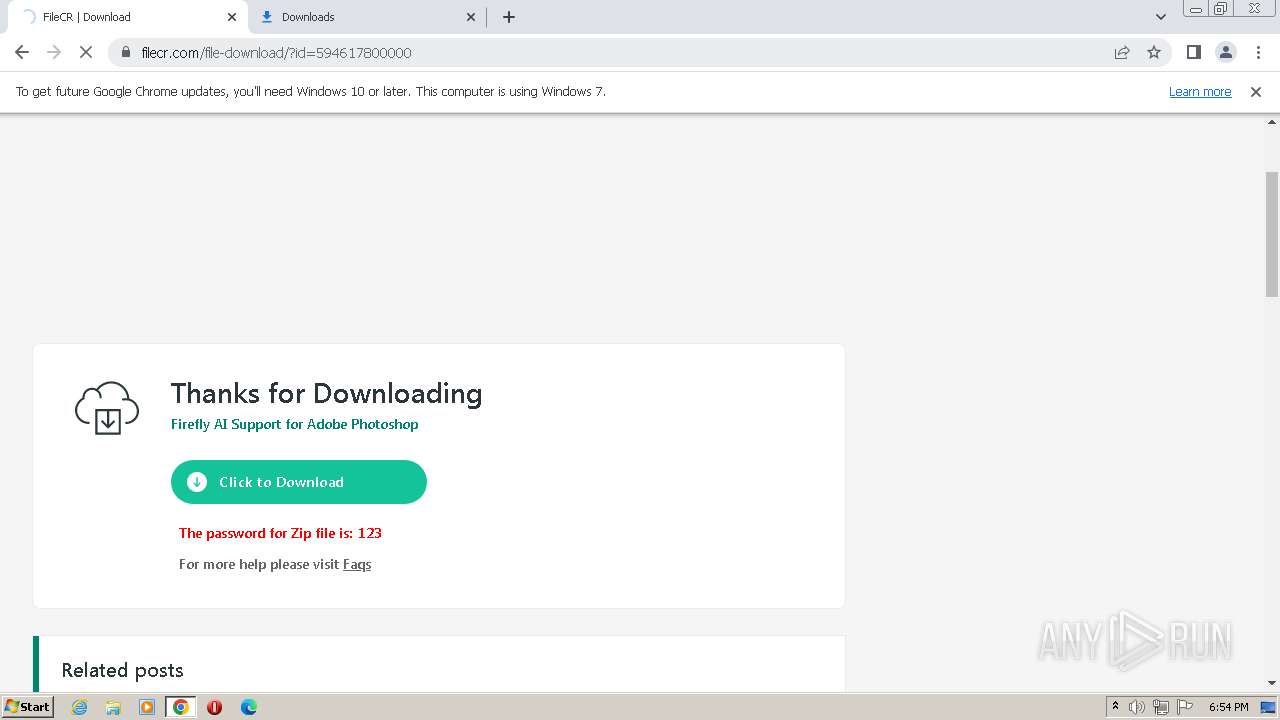This screenshot has height=720, width=1280.
Task: Close the FileCR Download tab
Action: click(232, 17)
